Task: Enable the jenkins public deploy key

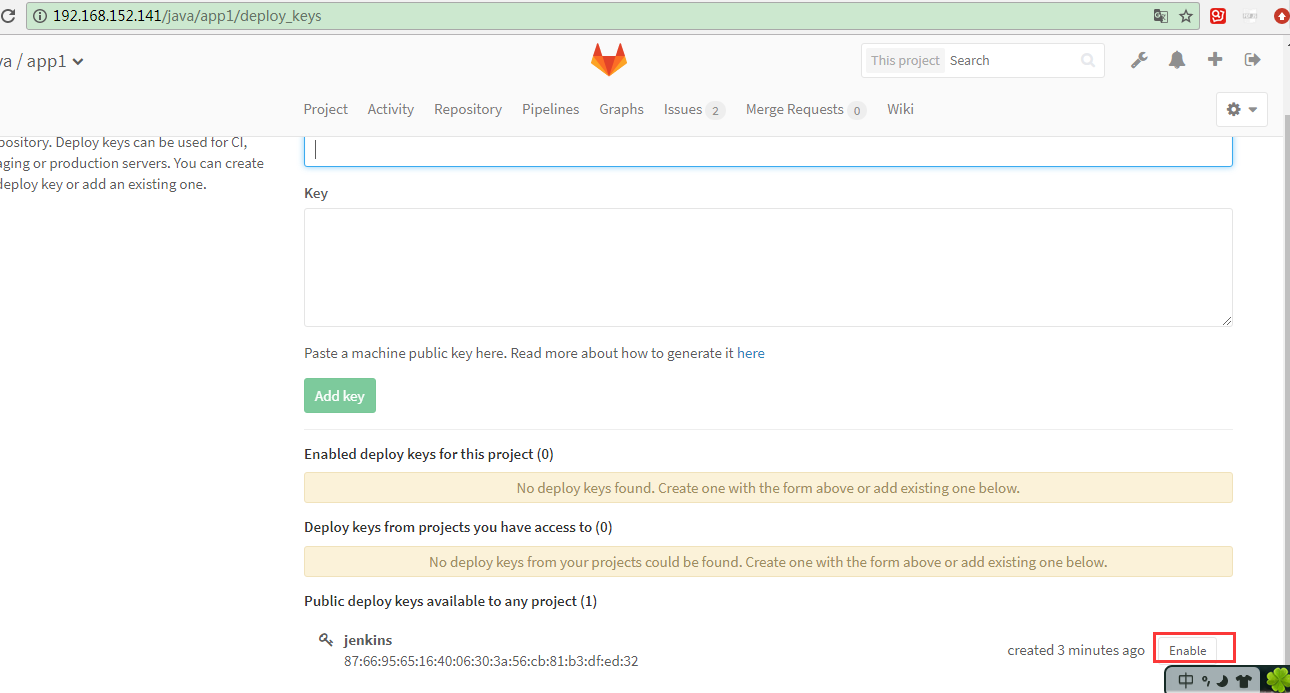Action: pos(1188,650)
